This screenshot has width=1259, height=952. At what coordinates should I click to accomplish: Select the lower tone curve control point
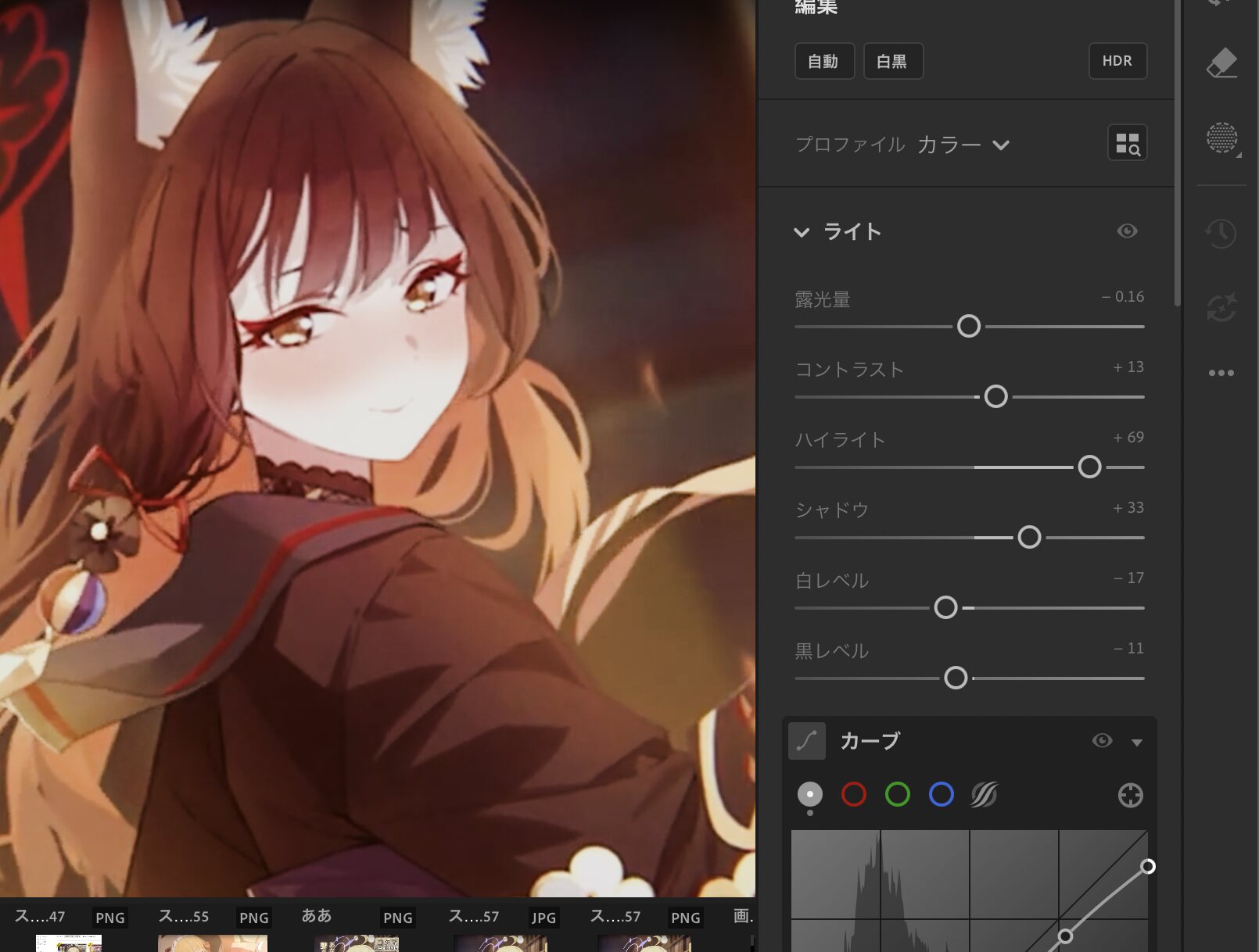[1064, 936]
